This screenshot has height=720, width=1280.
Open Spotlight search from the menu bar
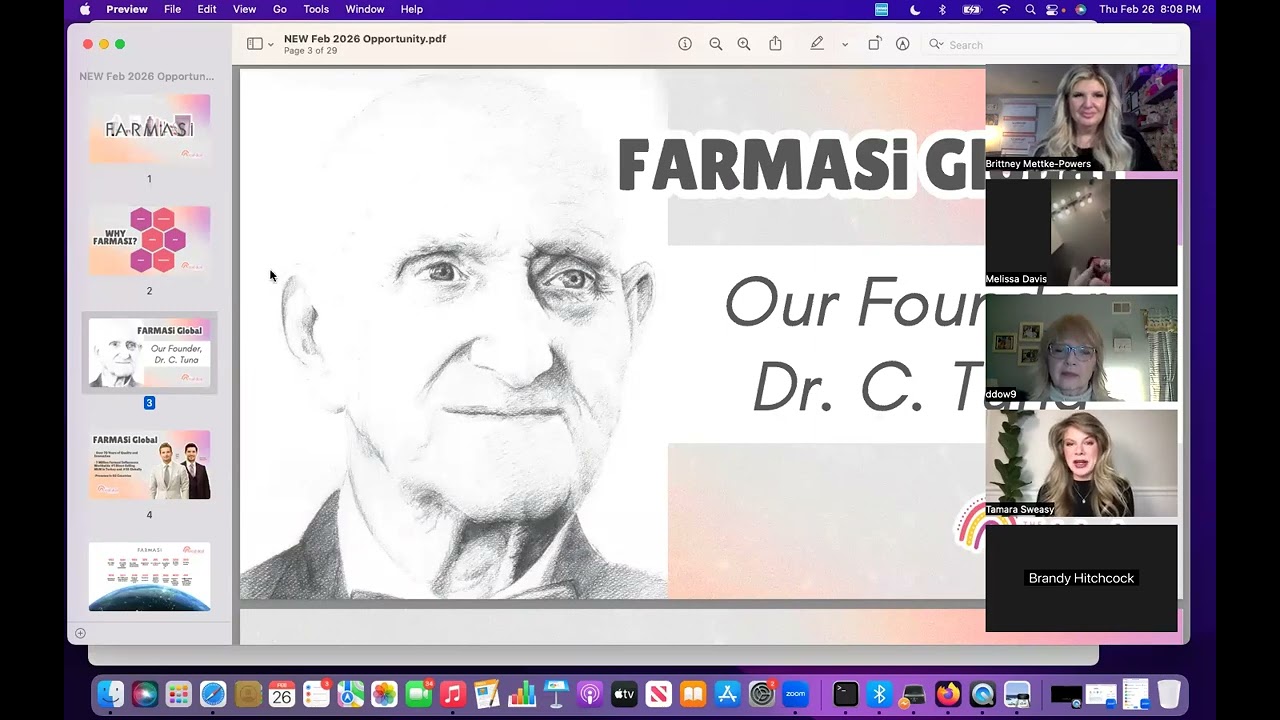pos(1030,9)
